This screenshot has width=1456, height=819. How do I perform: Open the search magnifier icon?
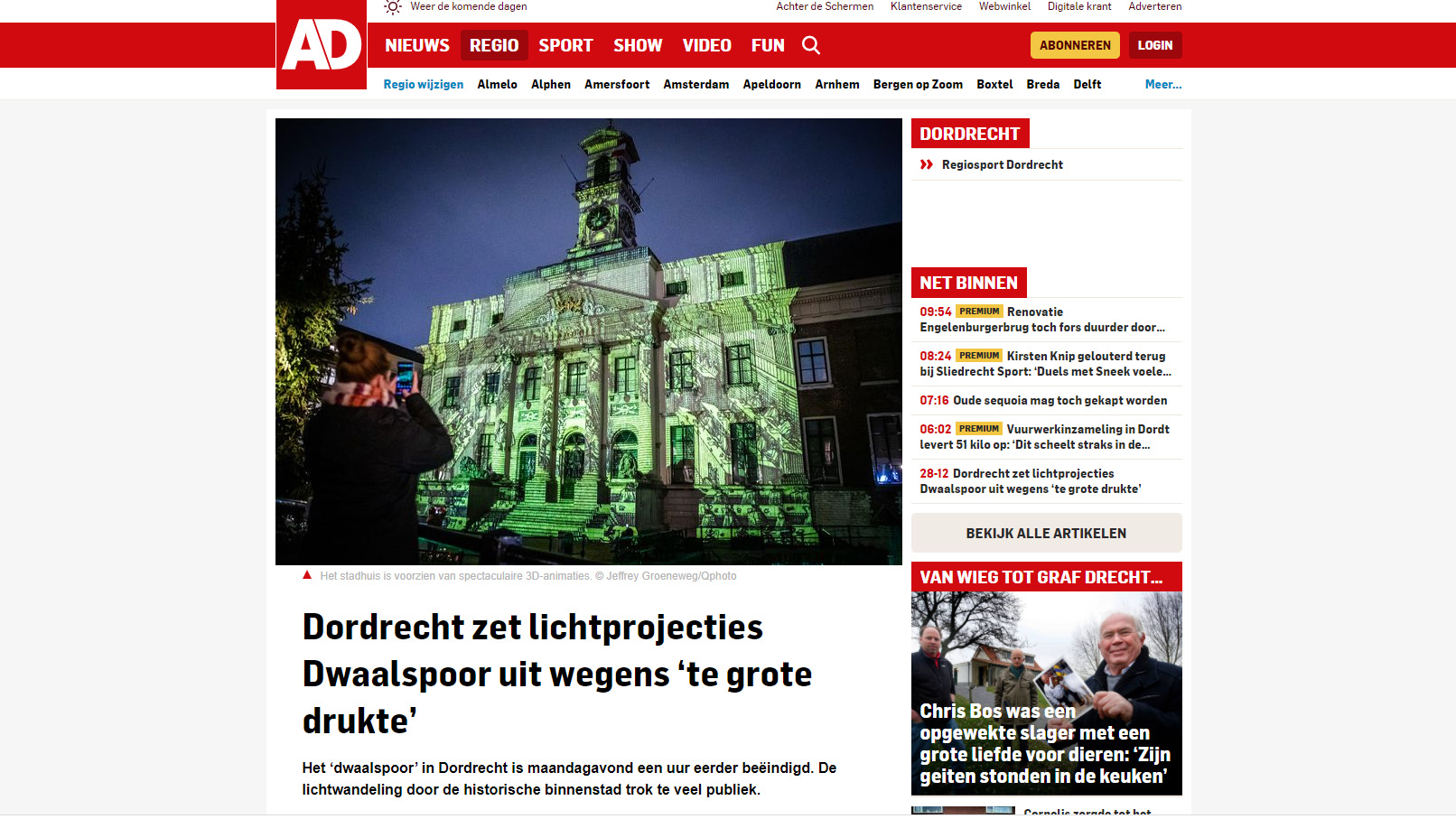click(x=811, y=45)
